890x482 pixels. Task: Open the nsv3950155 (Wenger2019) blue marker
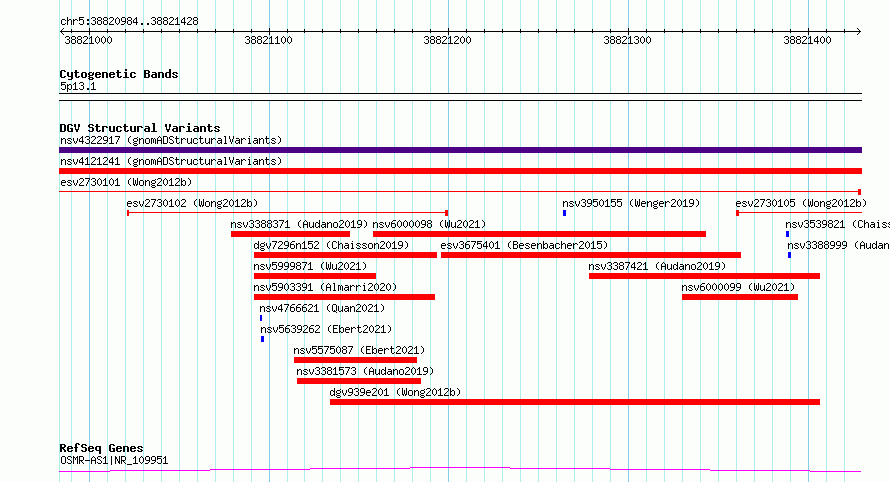(x=564, y=213)
